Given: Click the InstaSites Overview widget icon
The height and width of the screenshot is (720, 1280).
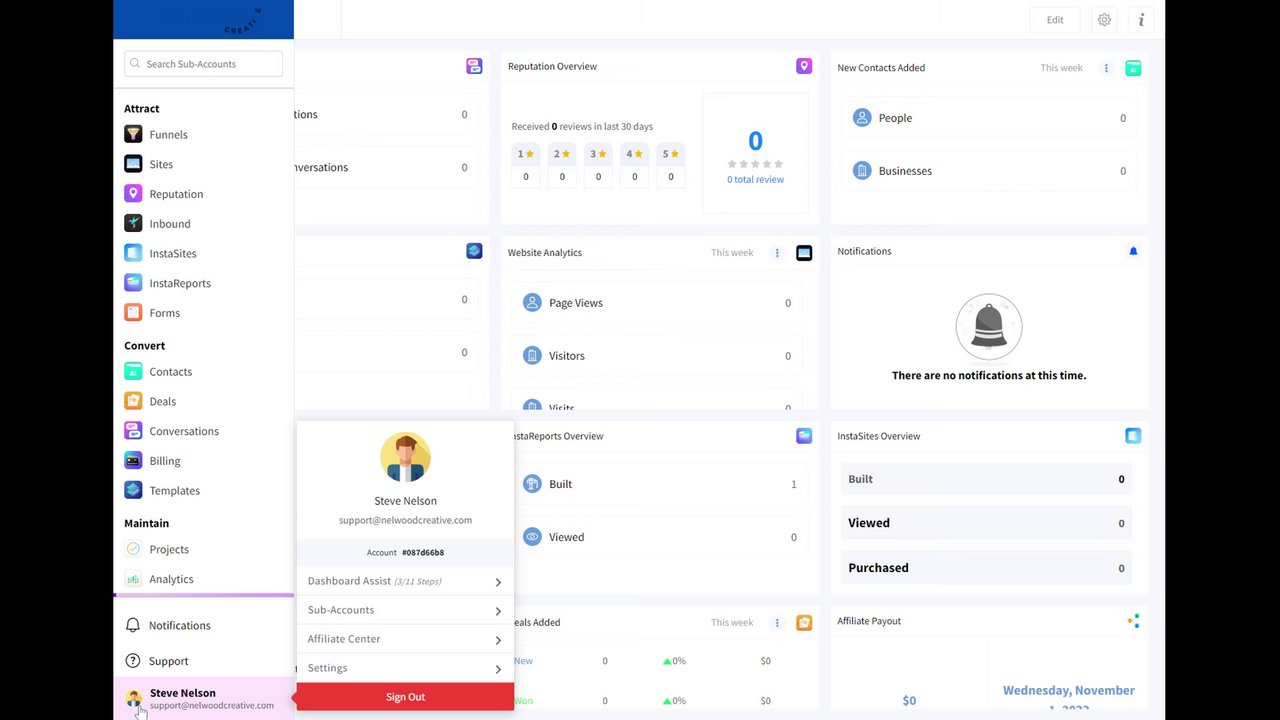Looking at the screenshot, I should pos(1133,436).
